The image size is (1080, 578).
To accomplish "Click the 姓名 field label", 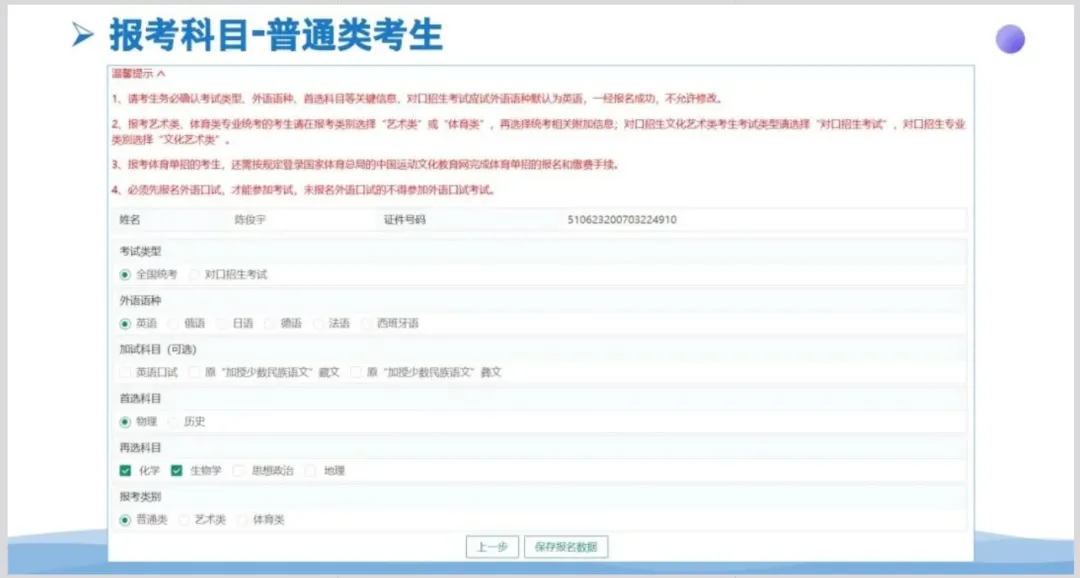I will (x=129, y=220).
